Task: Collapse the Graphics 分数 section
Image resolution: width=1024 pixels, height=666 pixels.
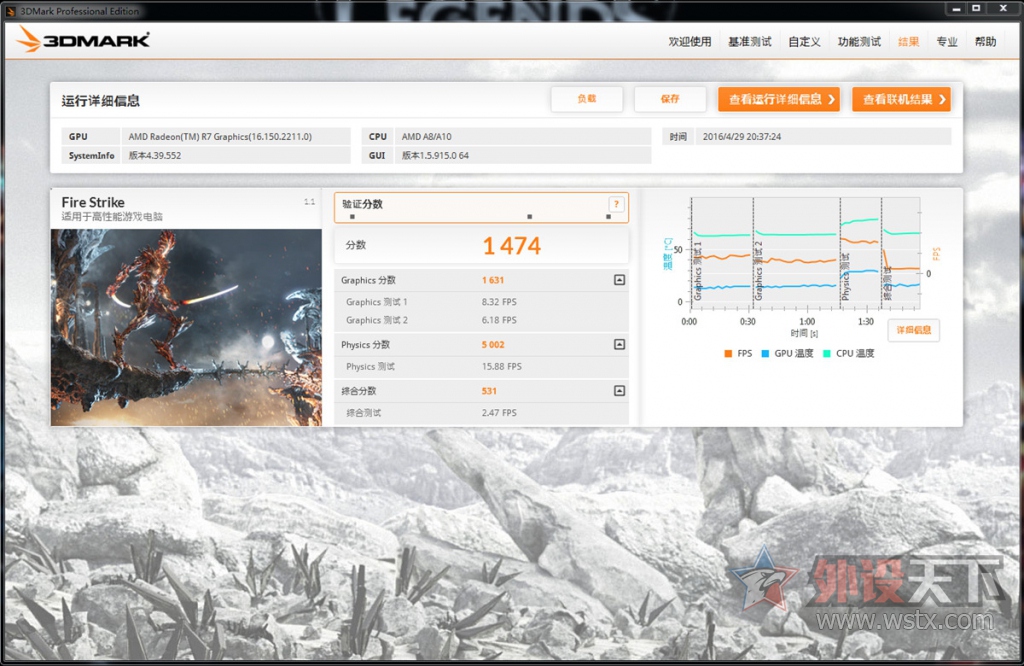Action: 620,280
